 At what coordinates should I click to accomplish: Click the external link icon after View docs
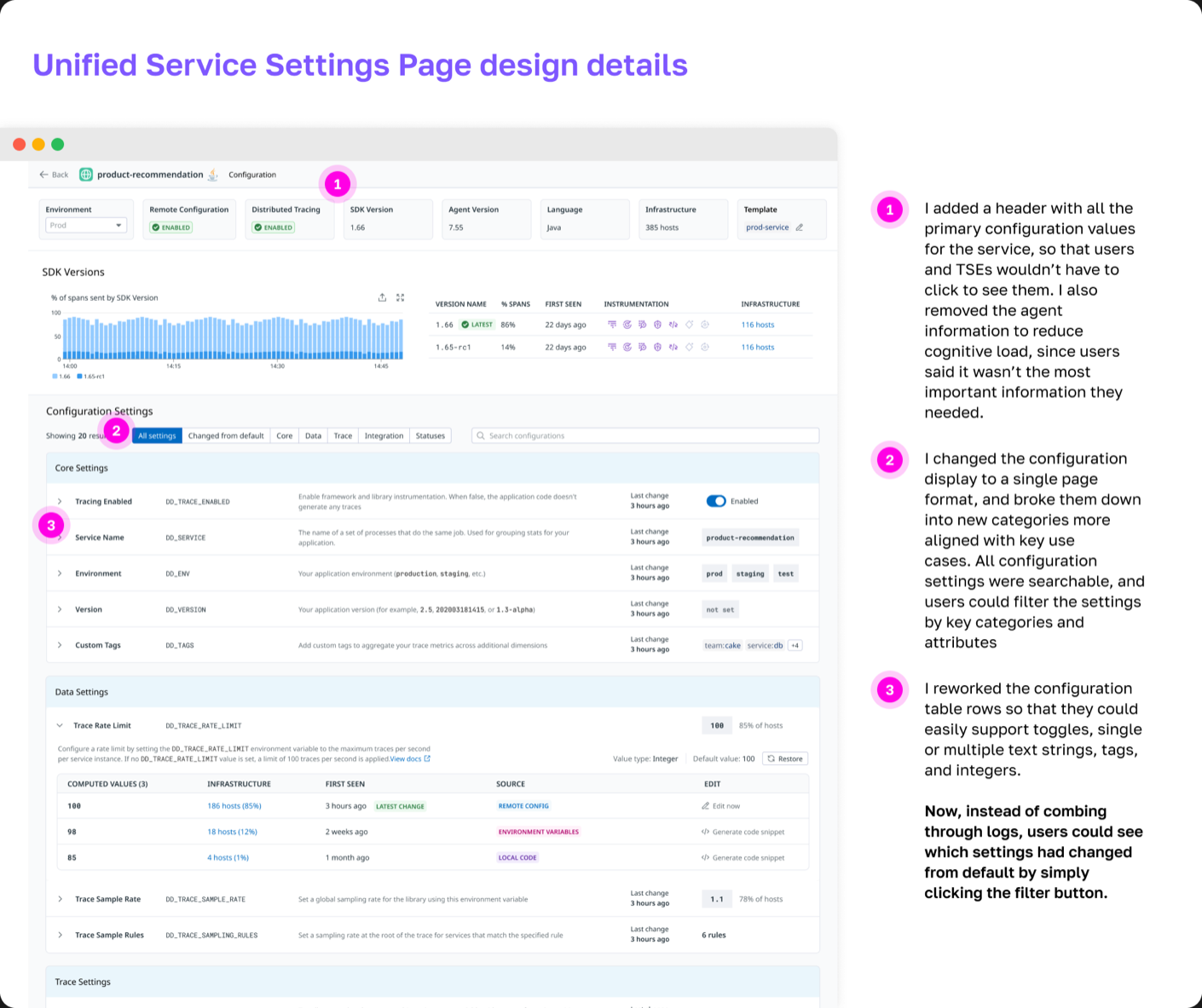coord(427,758)
